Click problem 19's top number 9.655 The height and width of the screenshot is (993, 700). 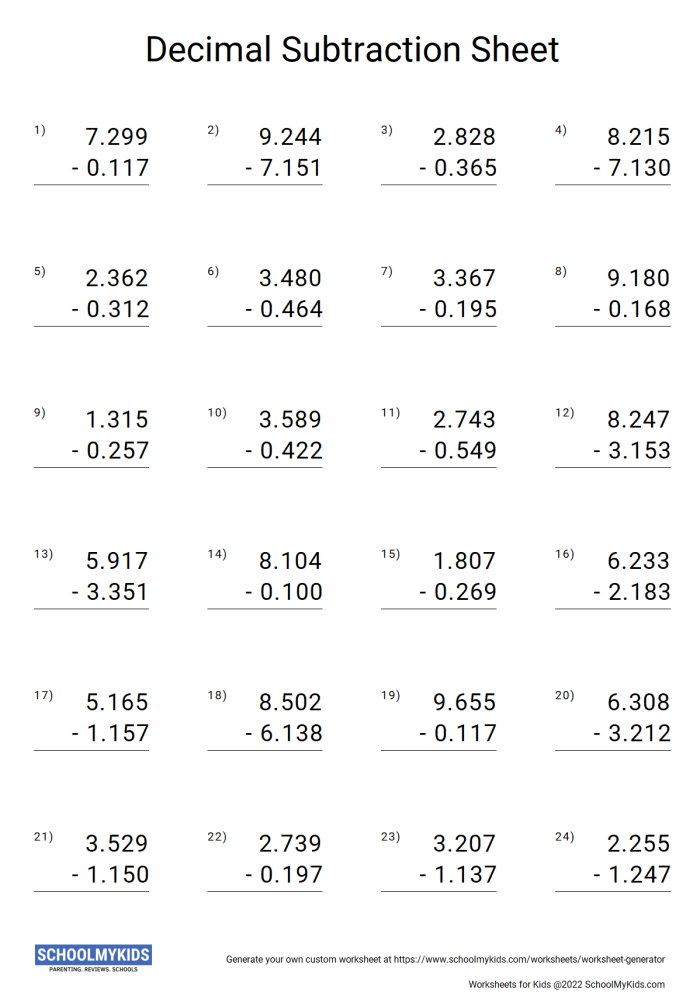click(x=464, y=702)
